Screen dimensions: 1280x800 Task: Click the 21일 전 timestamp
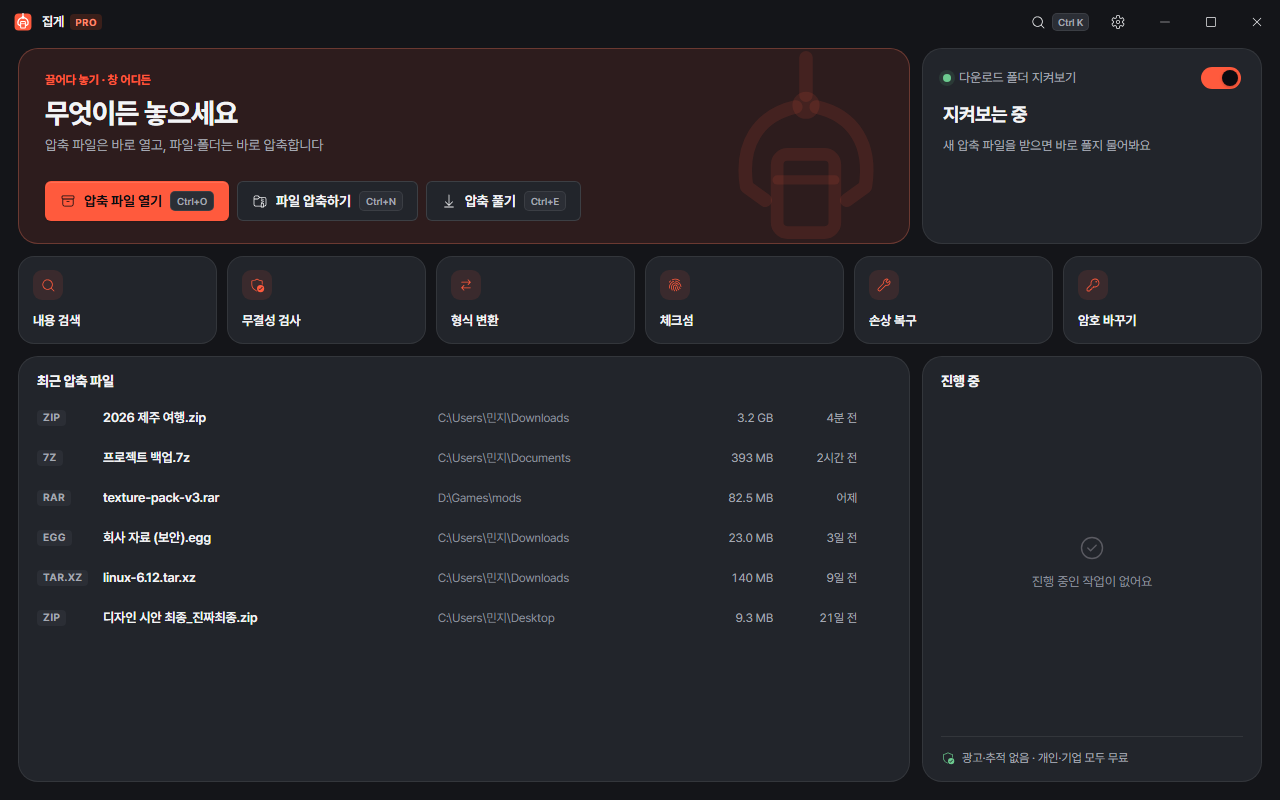tap(839, 618)
